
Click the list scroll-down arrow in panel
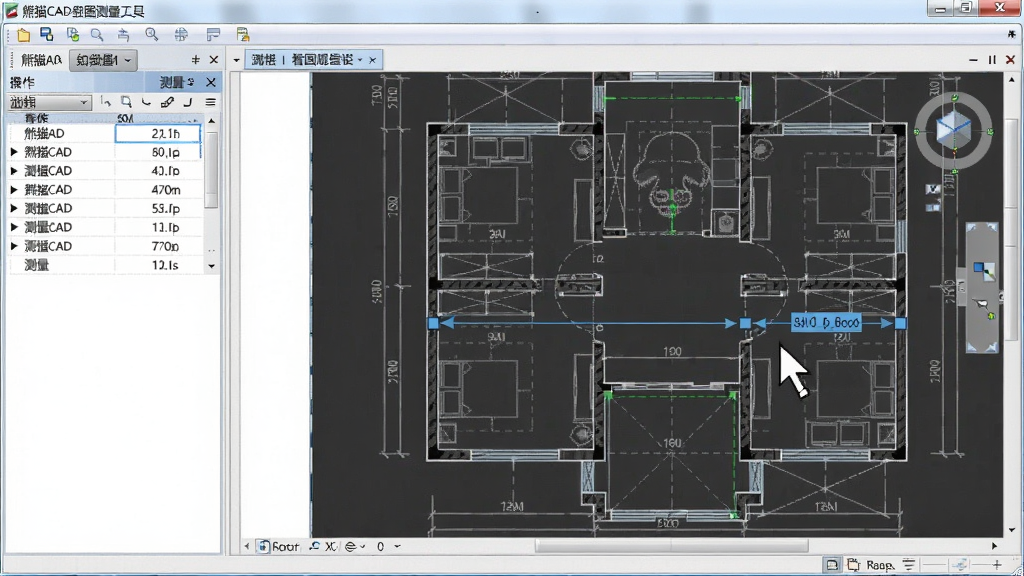tap(212, 266)
